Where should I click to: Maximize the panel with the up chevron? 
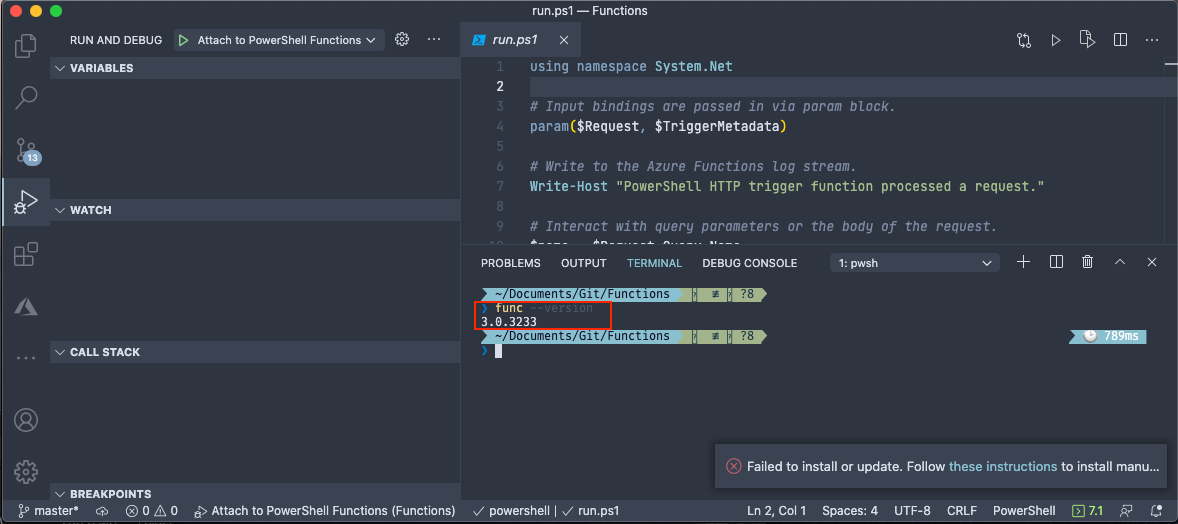click(1119, 262)
